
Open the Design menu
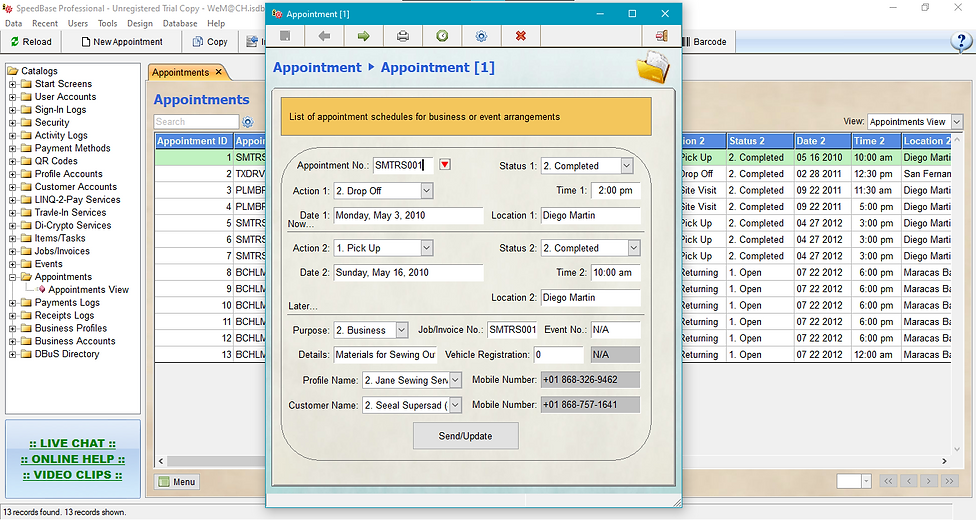coord(140,23)
